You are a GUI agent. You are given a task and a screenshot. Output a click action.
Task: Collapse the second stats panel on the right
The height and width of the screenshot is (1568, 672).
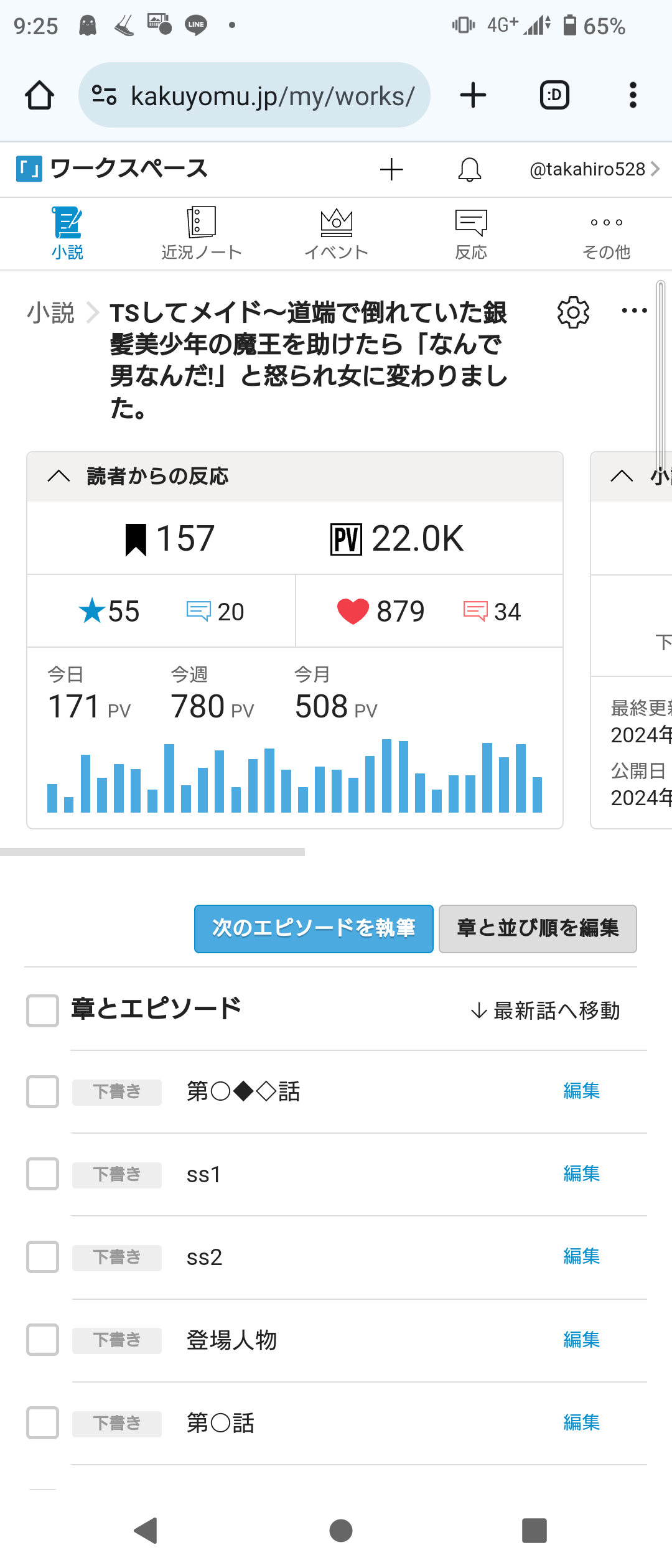pyautogui.click(x=622, y=477)
